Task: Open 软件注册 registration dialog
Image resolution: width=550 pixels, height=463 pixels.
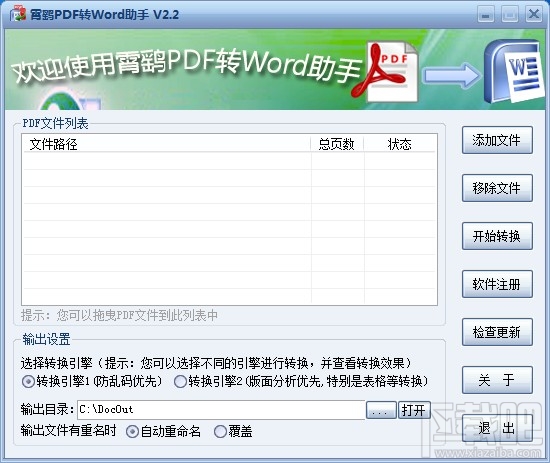Action: click(497, 284)
